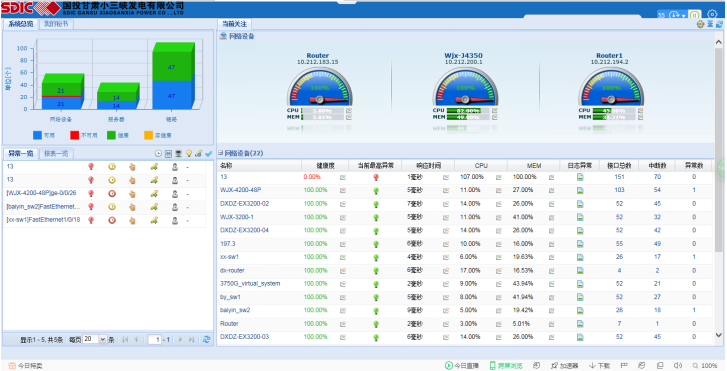Click the refresh icon at top right of the focus panel

[719, 24]
